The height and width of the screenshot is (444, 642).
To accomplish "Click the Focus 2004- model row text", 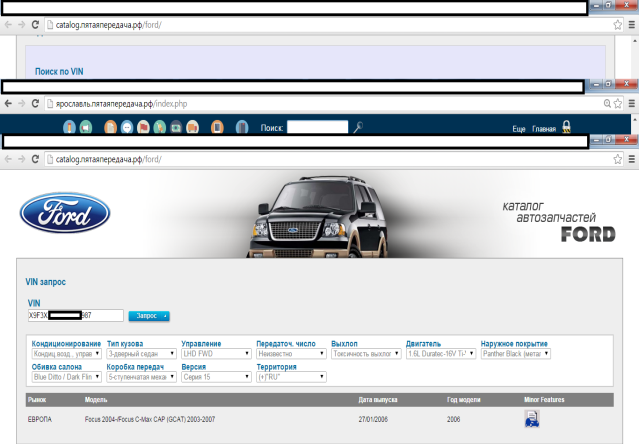I will (x=150, y=419).
